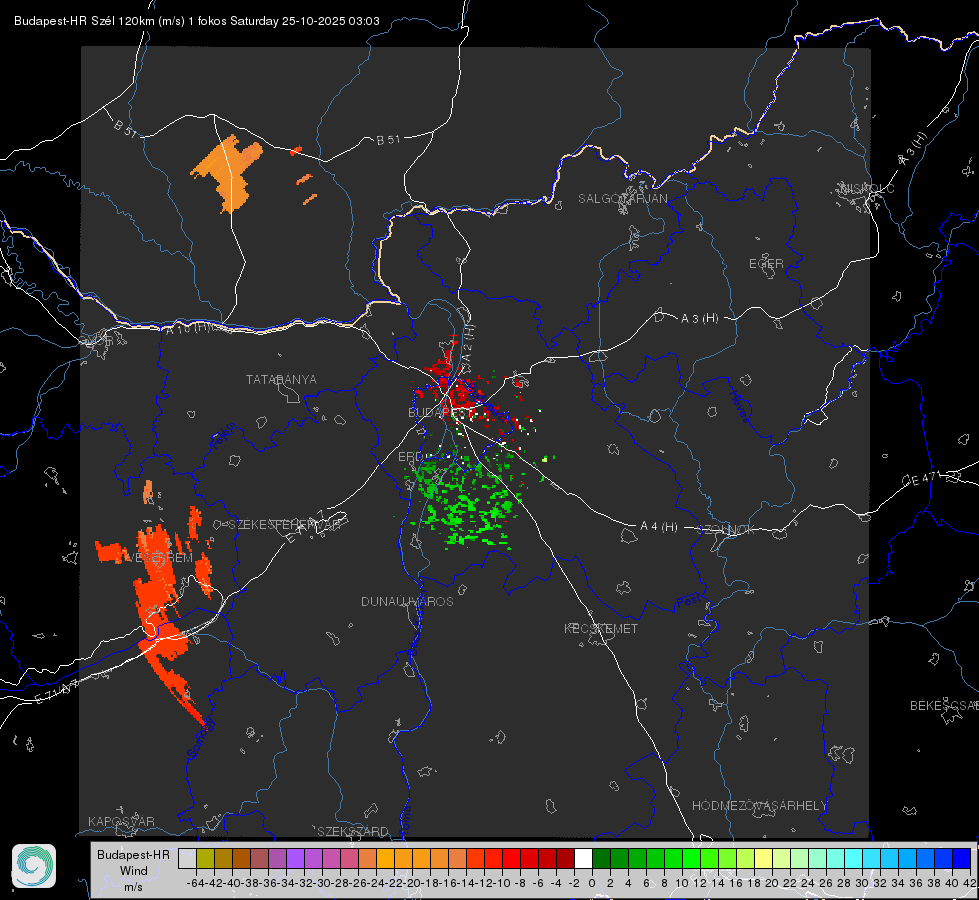
Task: Click the HÓDMEZŐVÁSÁRHELY city label
Action: coord(759,805)
